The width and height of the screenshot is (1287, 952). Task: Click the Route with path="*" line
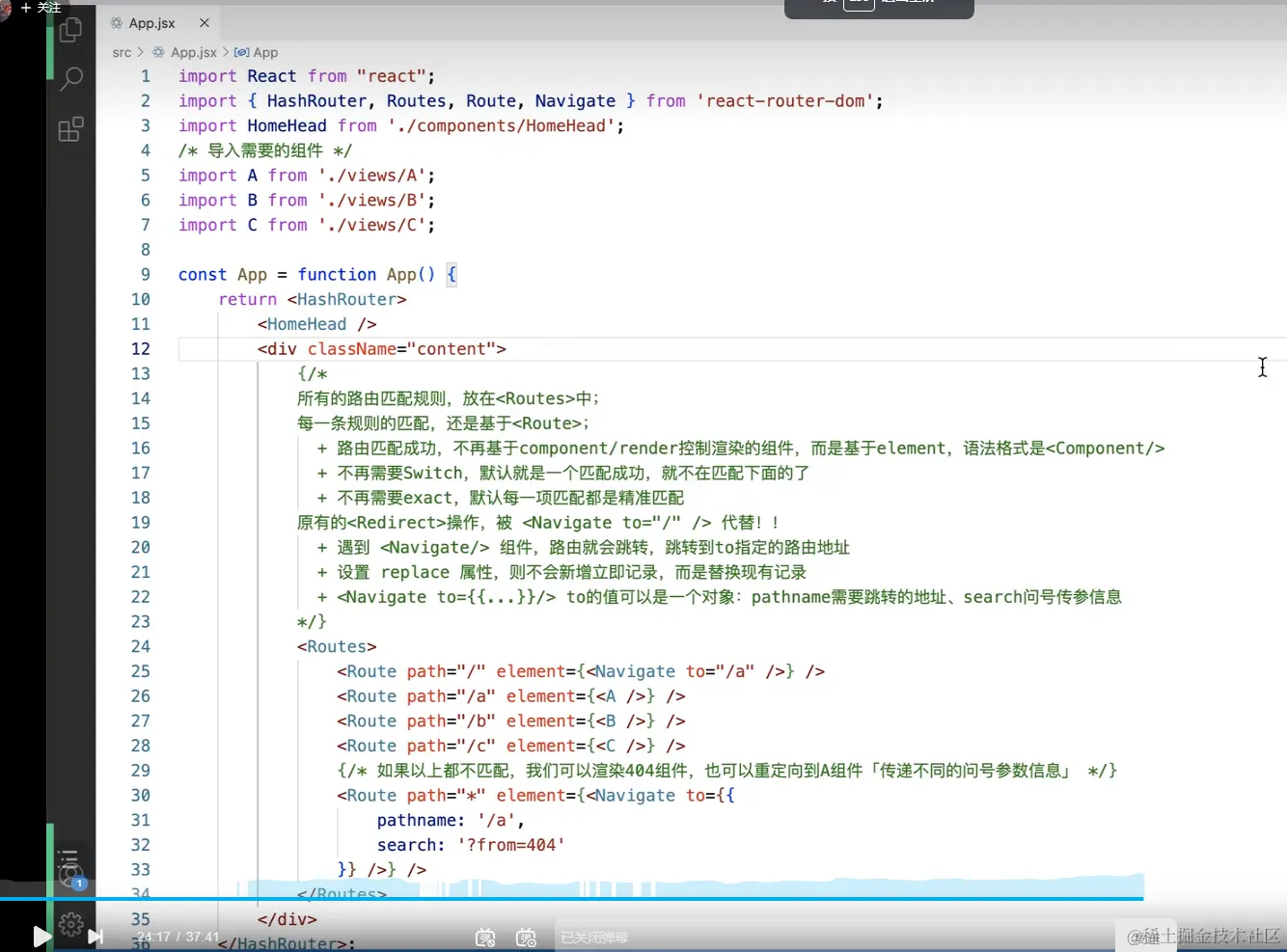(x=535, y=796)
